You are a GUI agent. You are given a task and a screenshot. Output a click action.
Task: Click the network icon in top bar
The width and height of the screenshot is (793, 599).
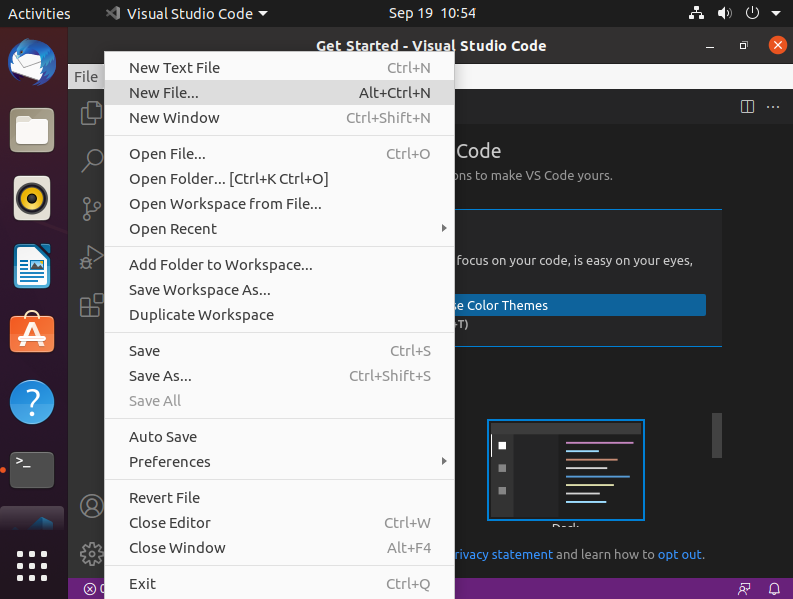696,13
